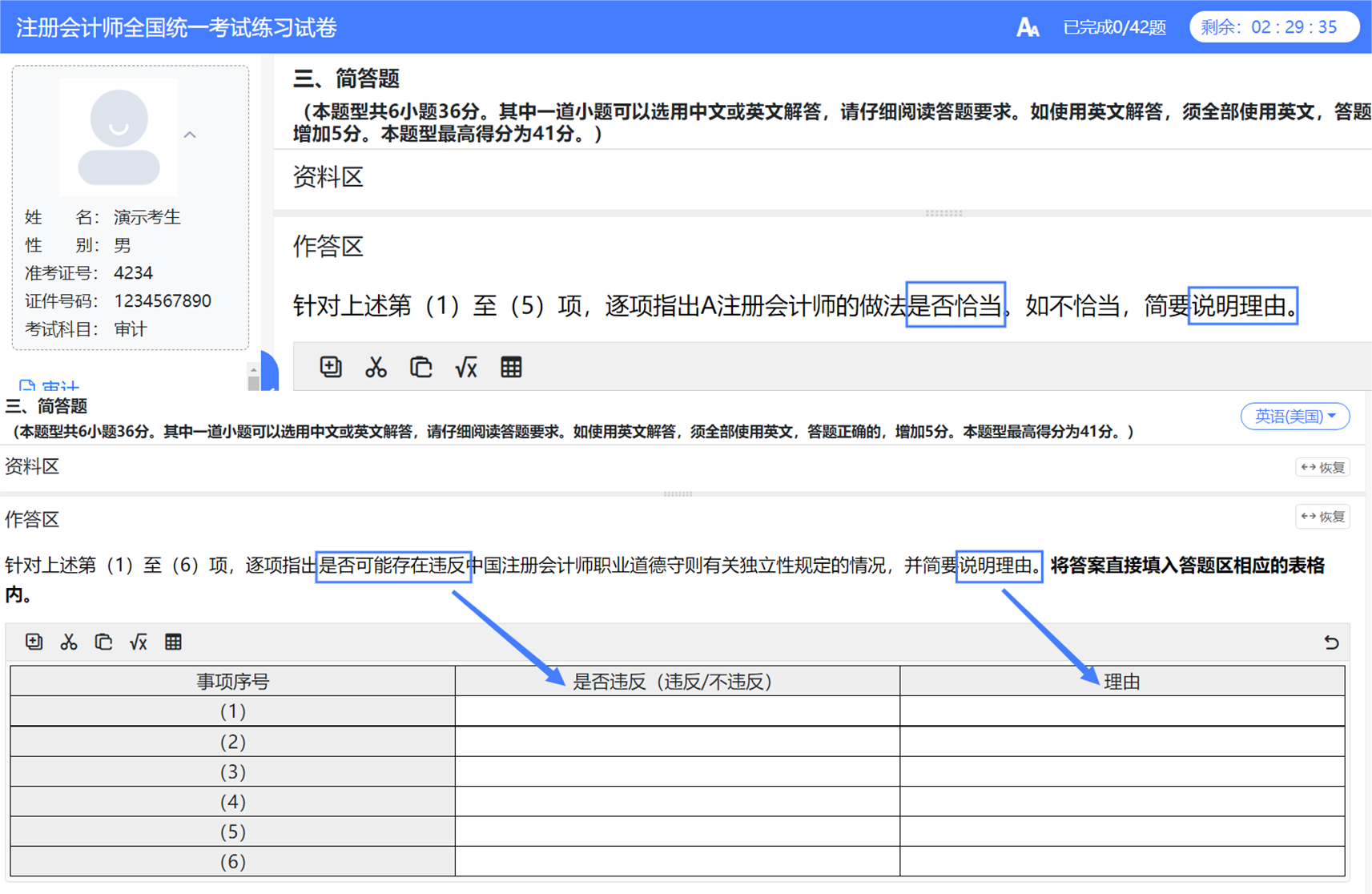Click the font size AA icon
The height and width of the screenshot is (894, 1372).
(x=1028, y=28)
